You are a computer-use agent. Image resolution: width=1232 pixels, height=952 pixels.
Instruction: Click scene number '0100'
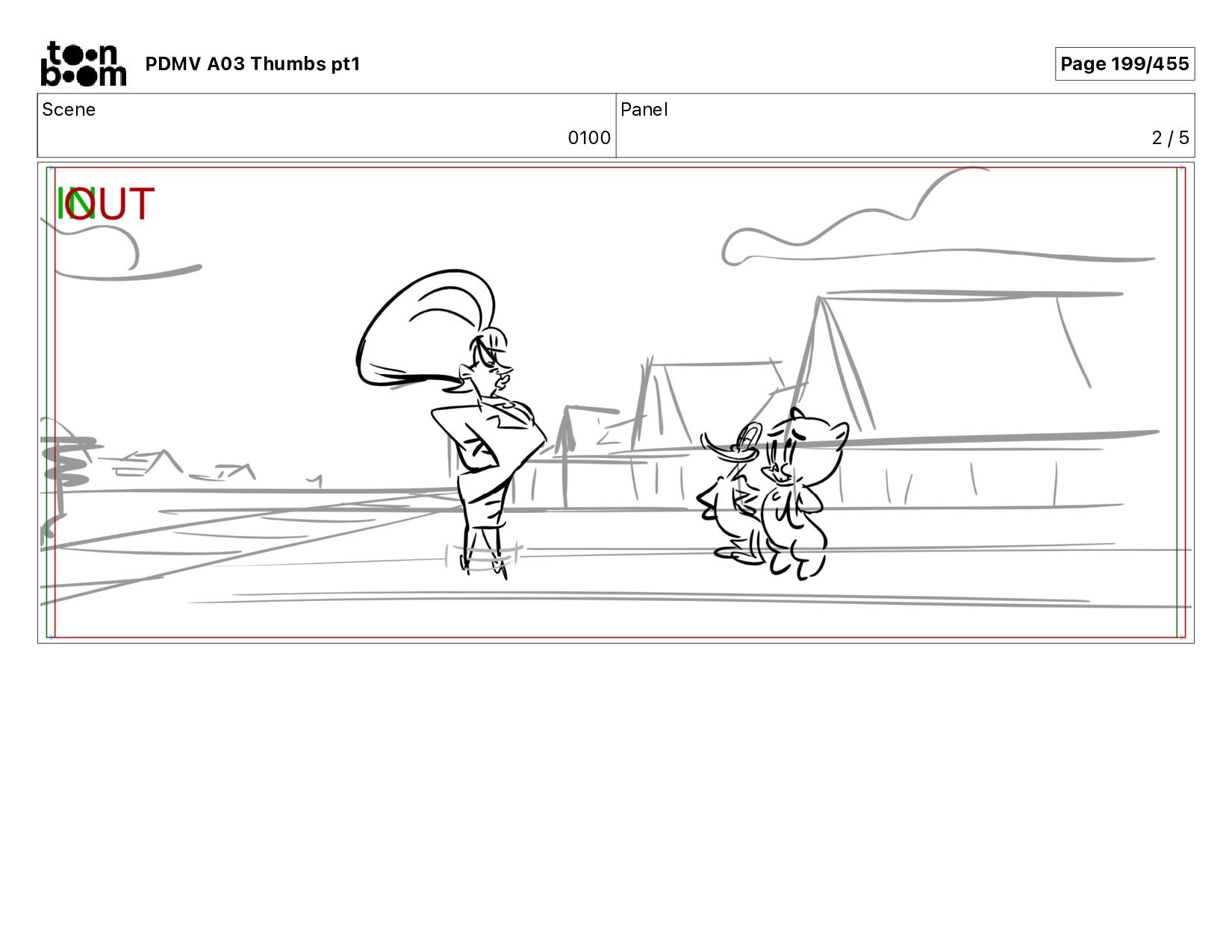tap(589, 138)
